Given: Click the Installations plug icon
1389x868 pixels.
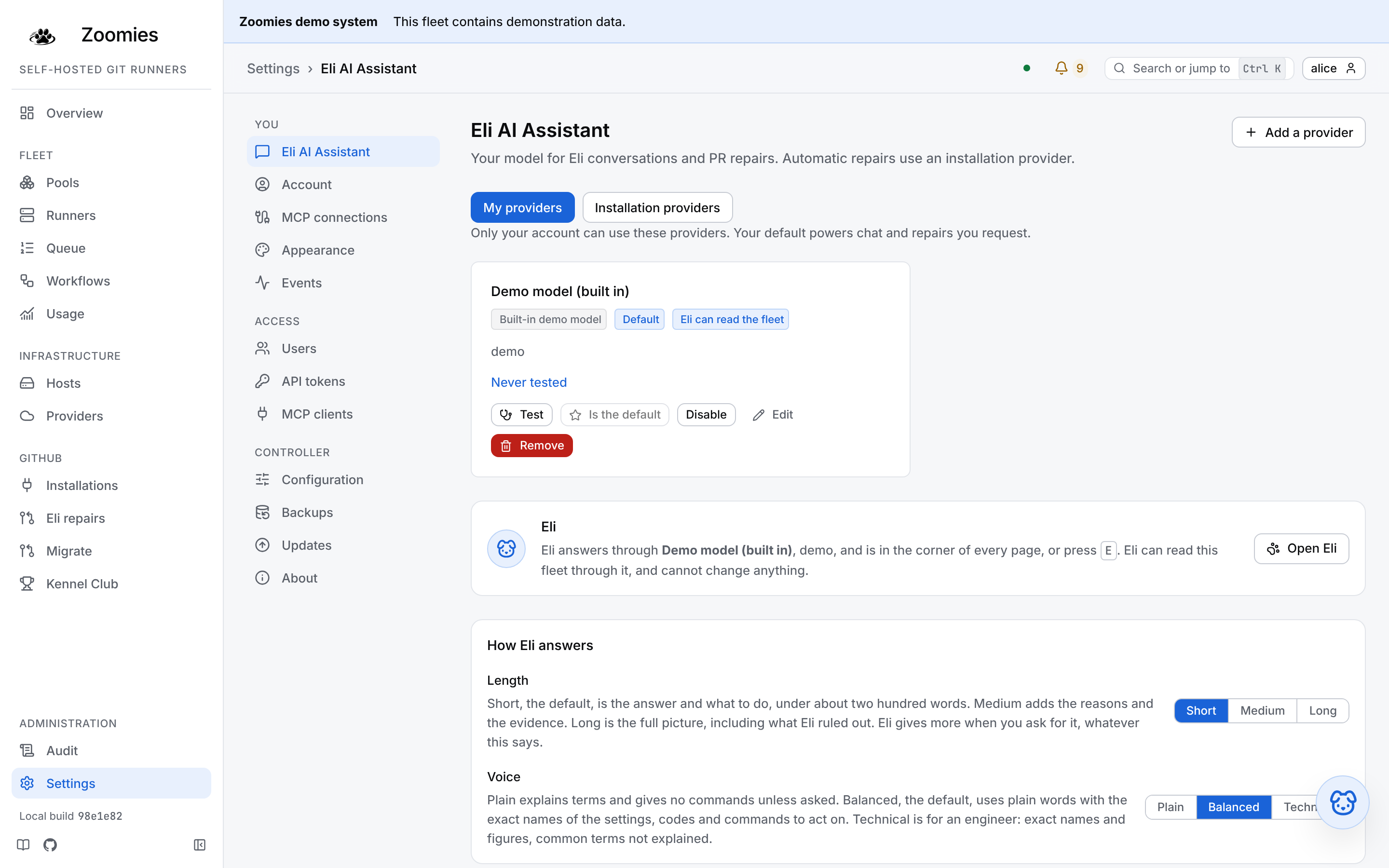Looking at the screenshot, I should pos(27,485).
